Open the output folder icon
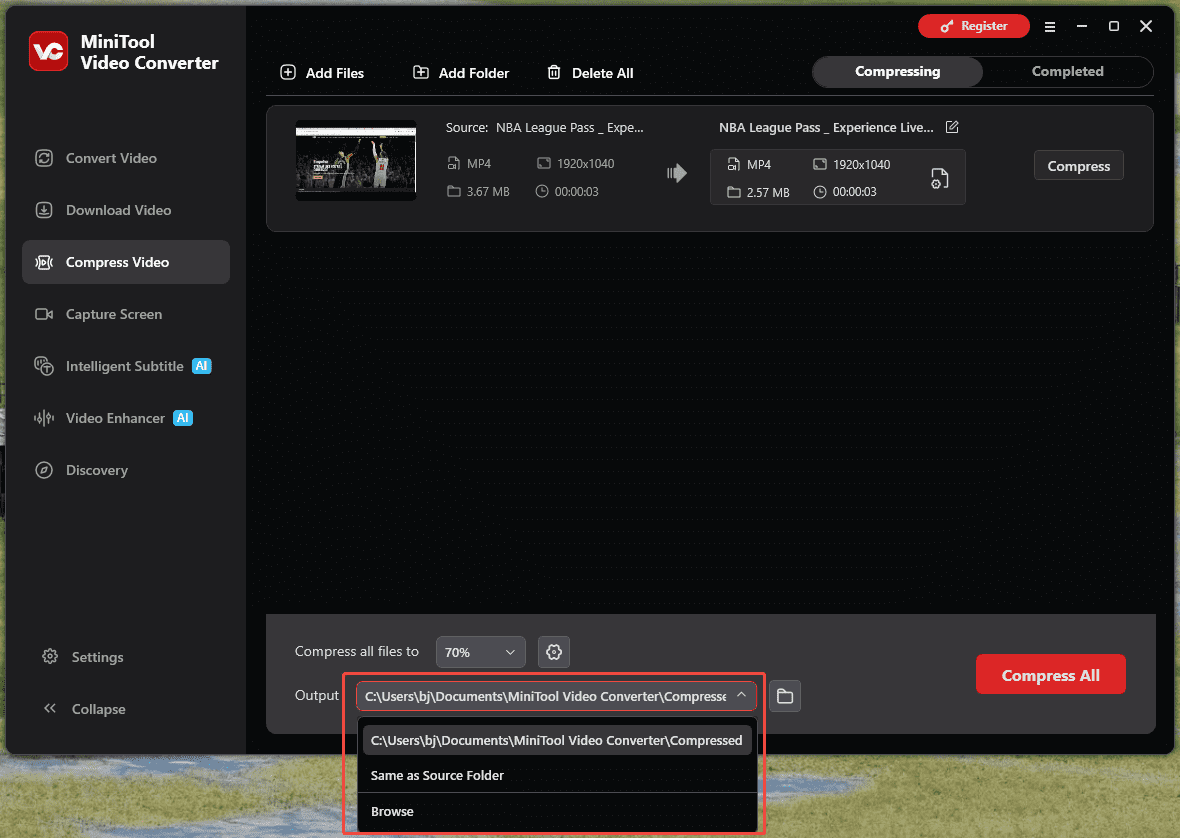This screenshot has height=838, width=1180. [x=785, y=696]
